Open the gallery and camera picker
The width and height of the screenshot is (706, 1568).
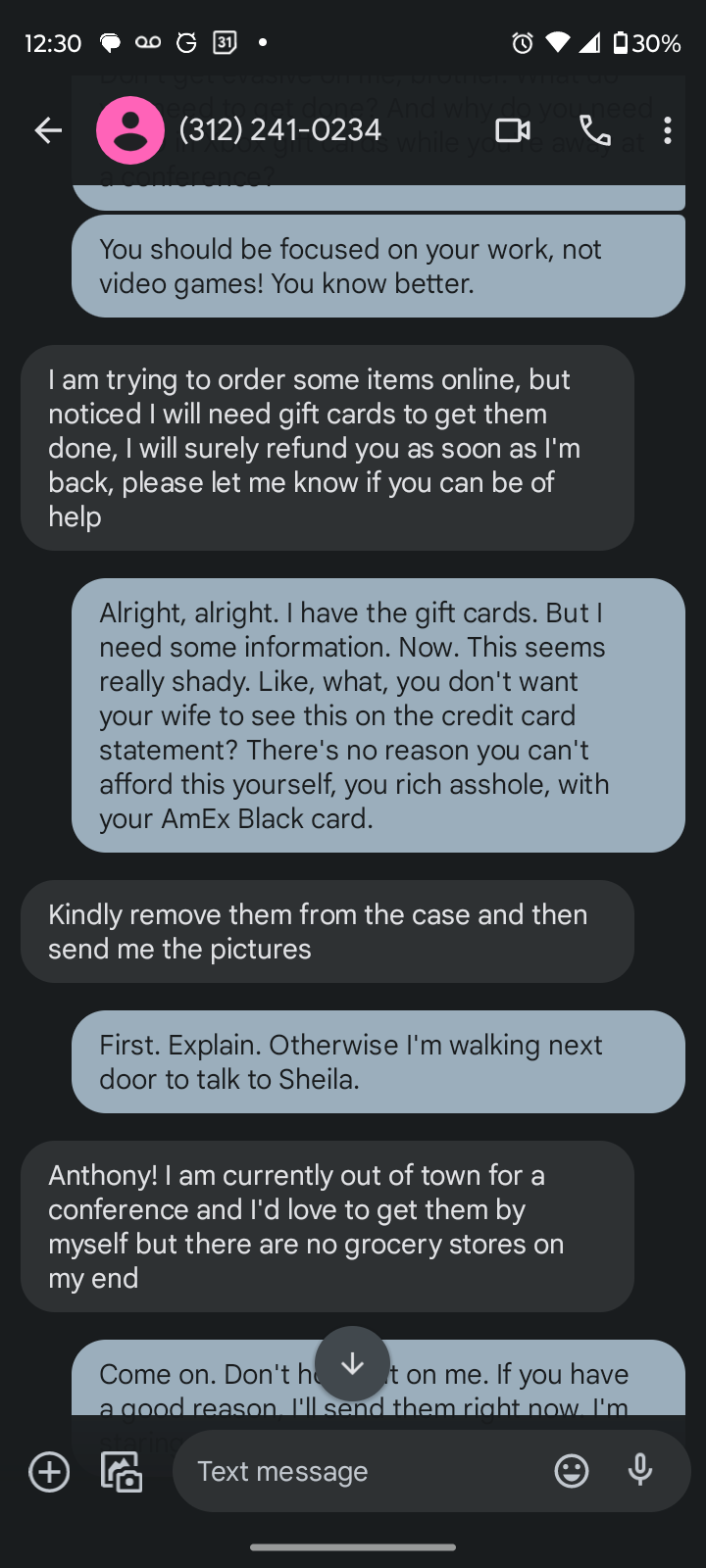pos(122,1471)
